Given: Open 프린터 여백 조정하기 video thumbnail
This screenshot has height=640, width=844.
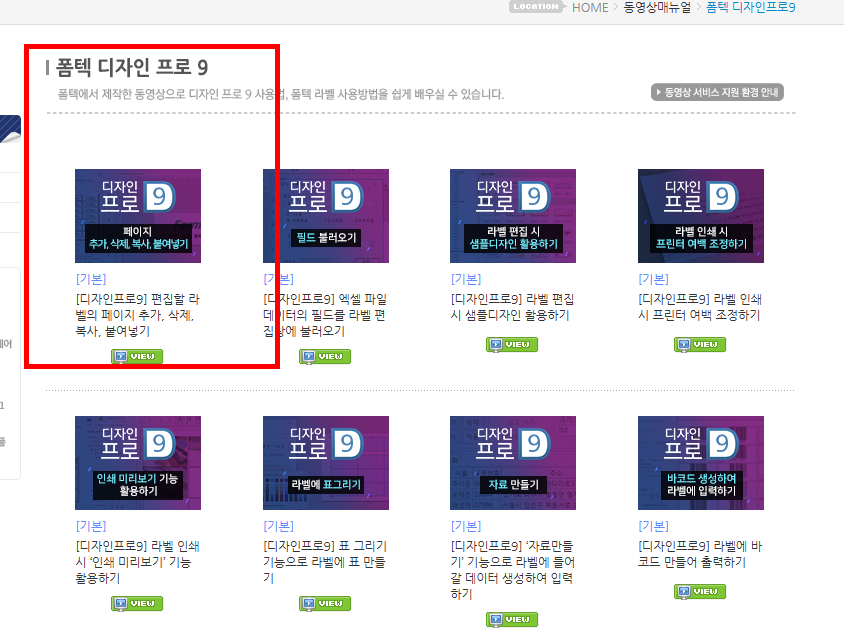Looking at the screenshot, I should tap(701, 216).
